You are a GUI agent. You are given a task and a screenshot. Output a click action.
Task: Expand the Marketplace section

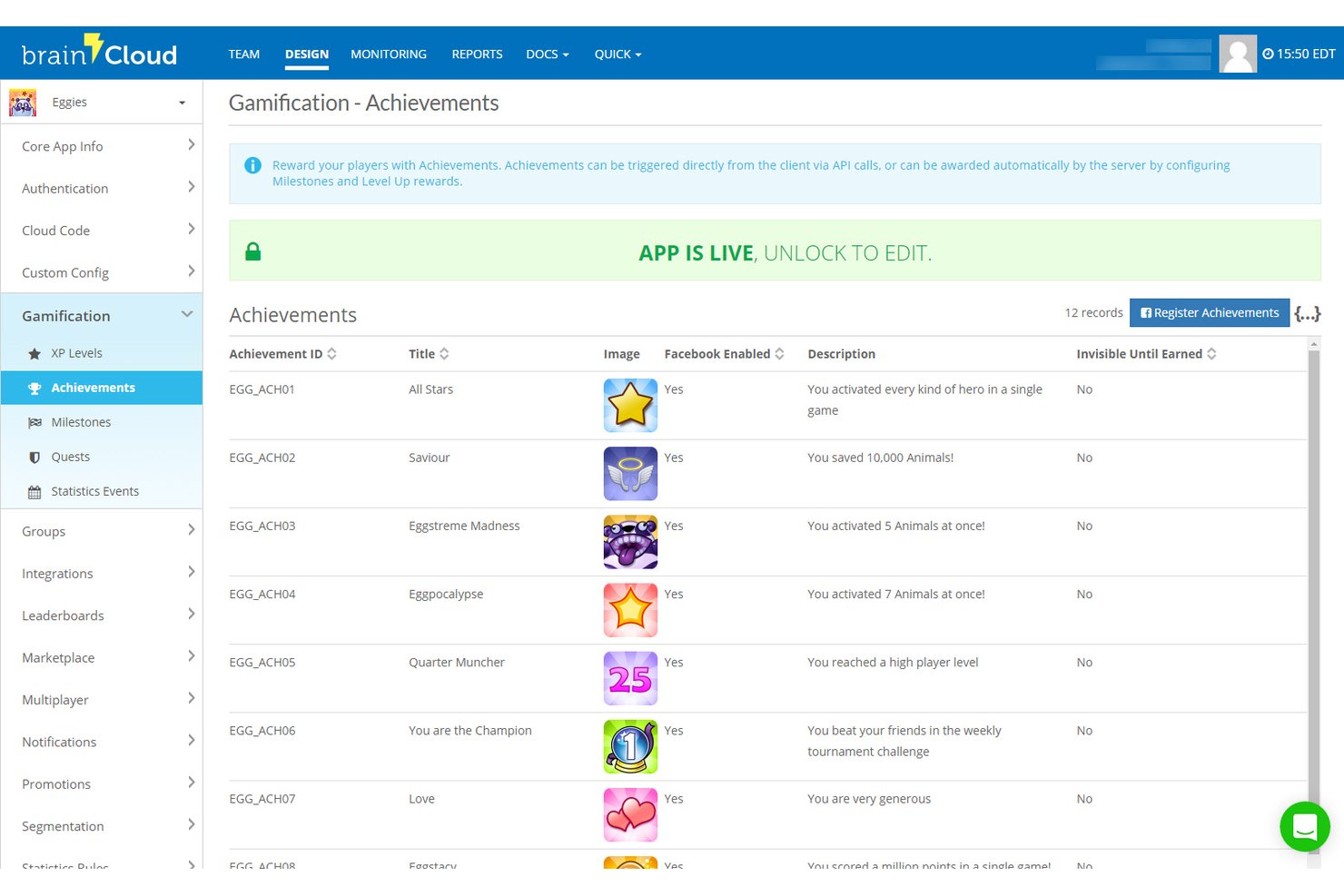coord(102,657)
